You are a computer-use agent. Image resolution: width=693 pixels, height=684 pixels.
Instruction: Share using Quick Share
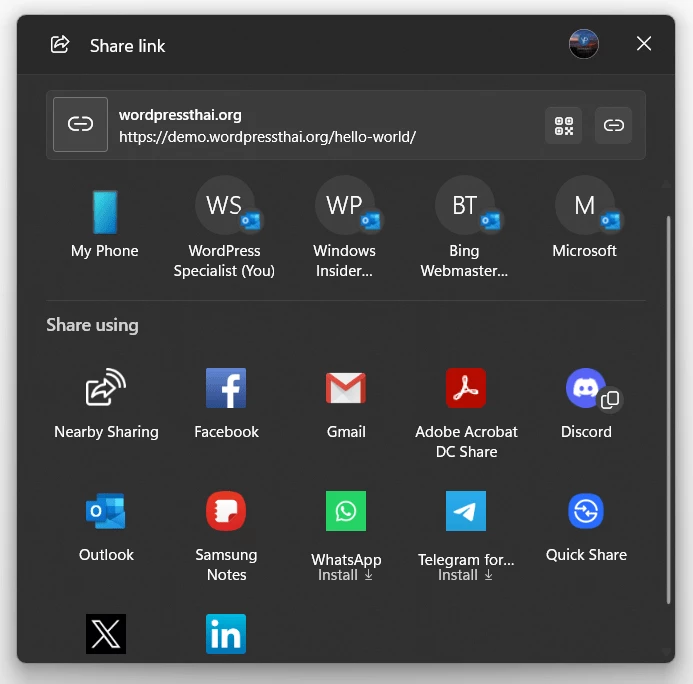tap(586, 527)
